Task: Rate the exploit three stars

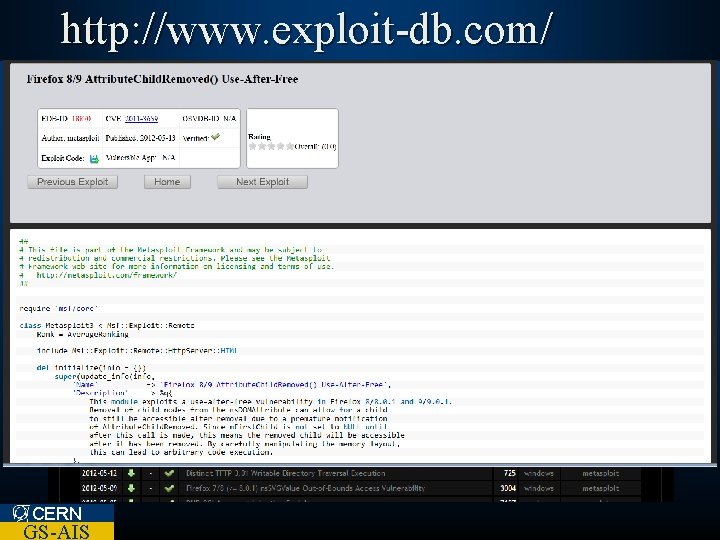Action: (271, 146)
